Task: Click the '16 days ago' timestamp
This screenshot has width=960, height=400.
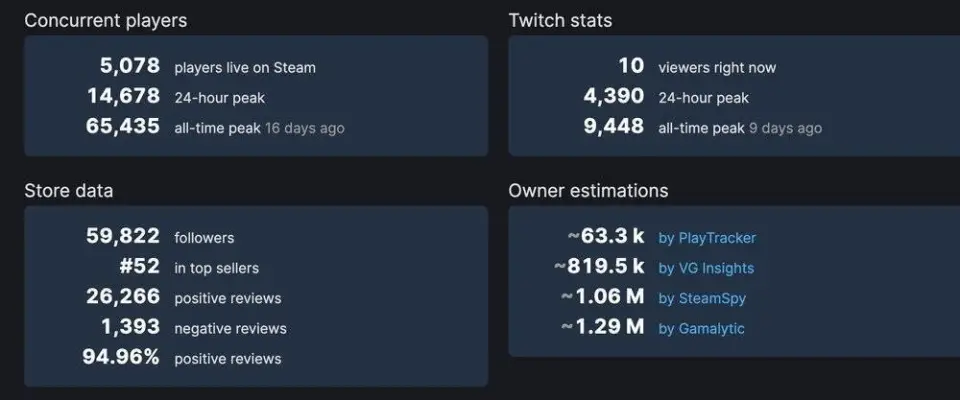Action: pos(305,128)
